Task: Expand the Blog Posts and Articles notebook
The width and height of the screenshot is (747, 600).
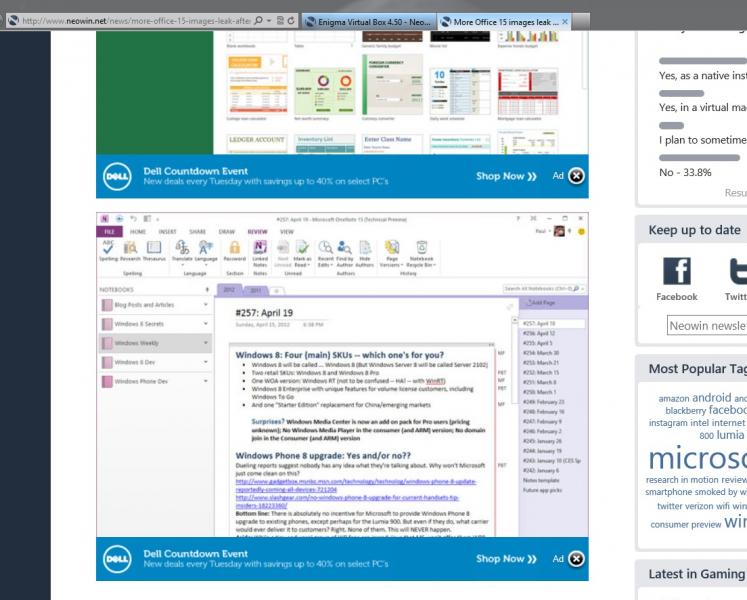Action: [x=206, y=304]
